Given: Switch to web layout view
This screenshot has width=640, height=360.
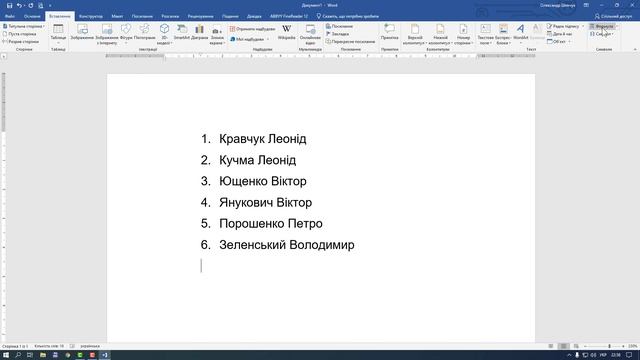Looking at the screenshot, I should (576, 346).
